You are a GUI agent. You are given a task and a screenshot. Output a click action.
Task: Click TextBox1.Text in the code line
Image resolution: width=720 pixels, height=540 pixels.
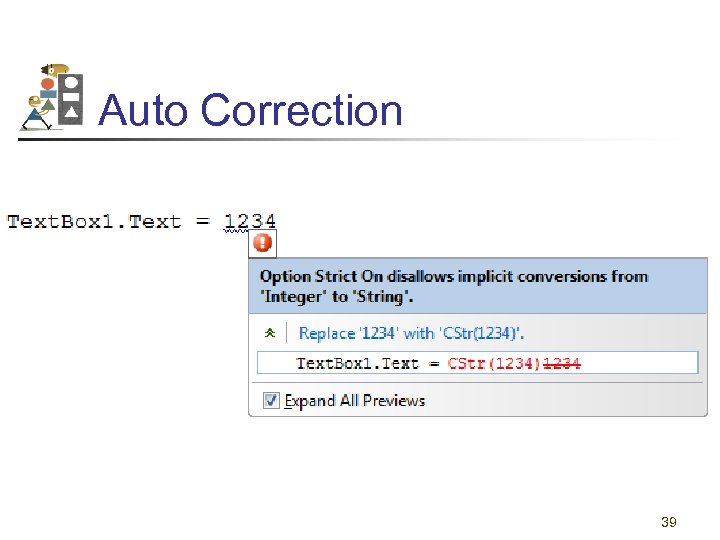coord(94,221)
